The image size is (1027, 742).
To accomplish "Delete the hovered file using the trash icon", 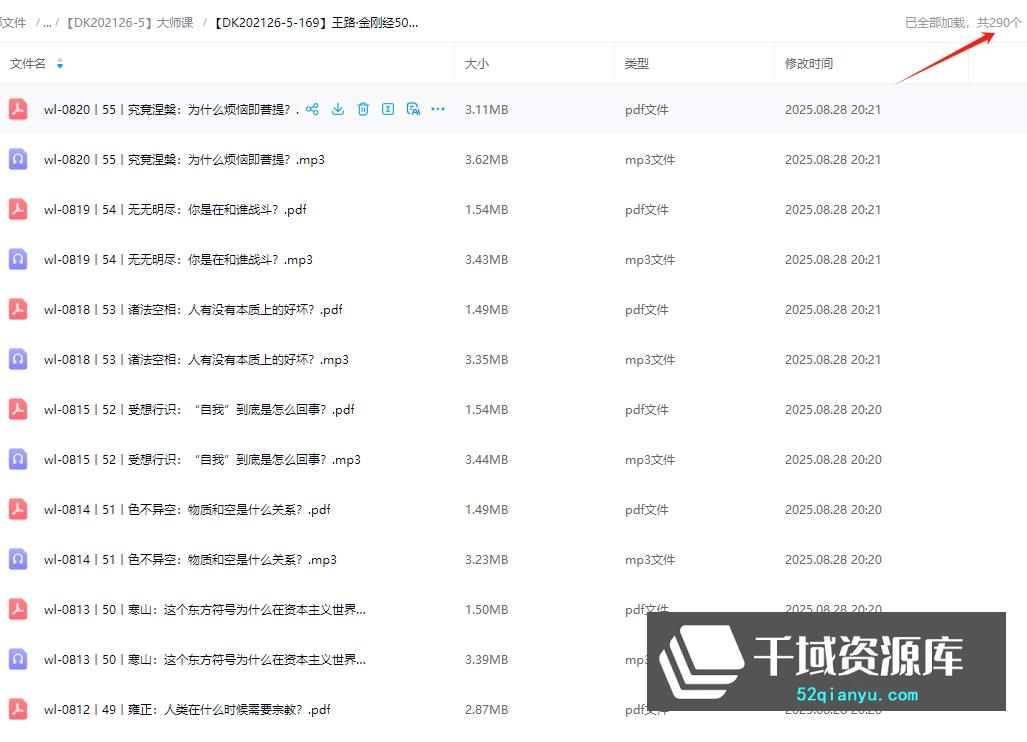I will click(x=363, y=109).
